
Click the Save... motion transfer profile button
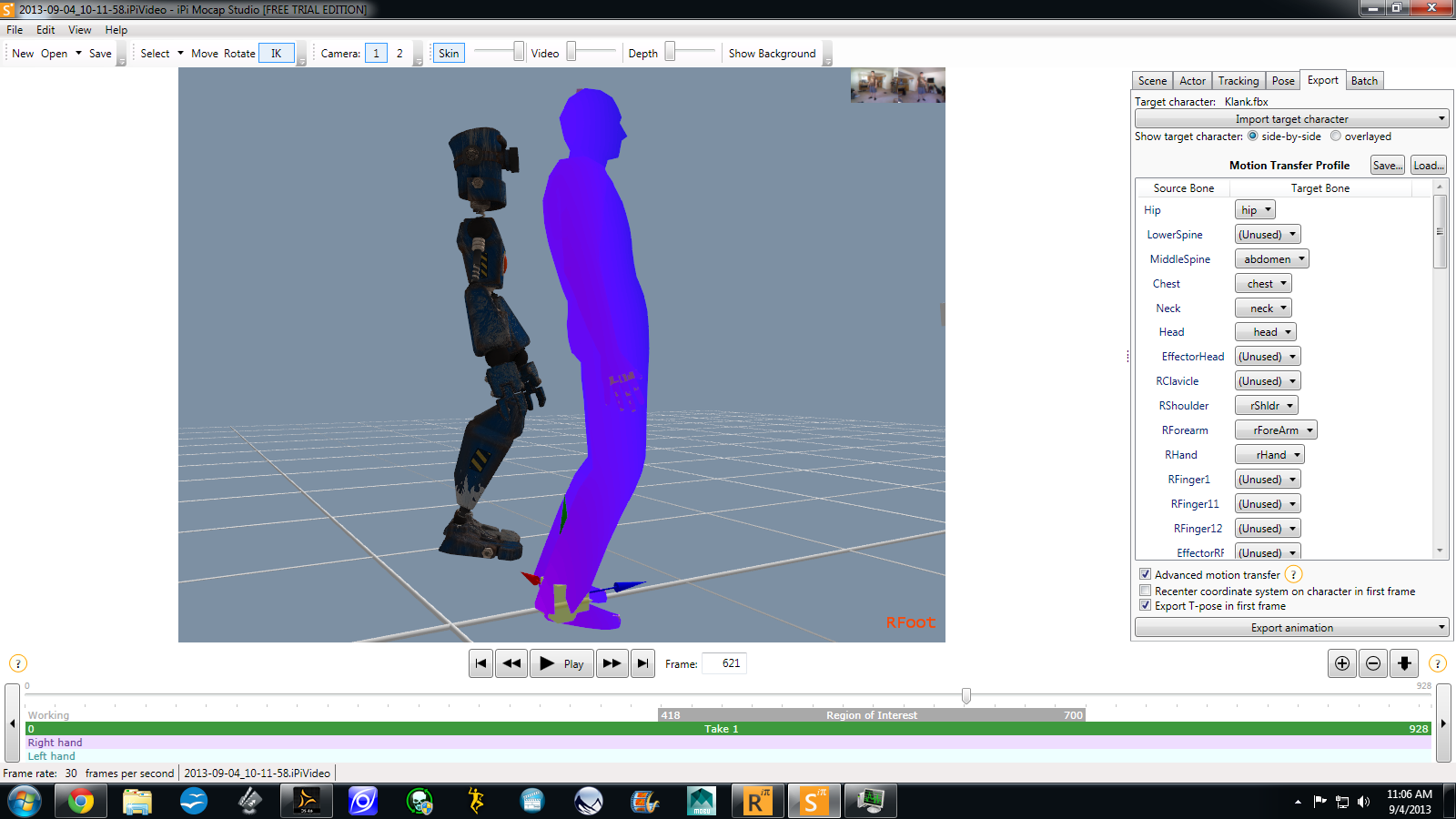point(1388,166)
